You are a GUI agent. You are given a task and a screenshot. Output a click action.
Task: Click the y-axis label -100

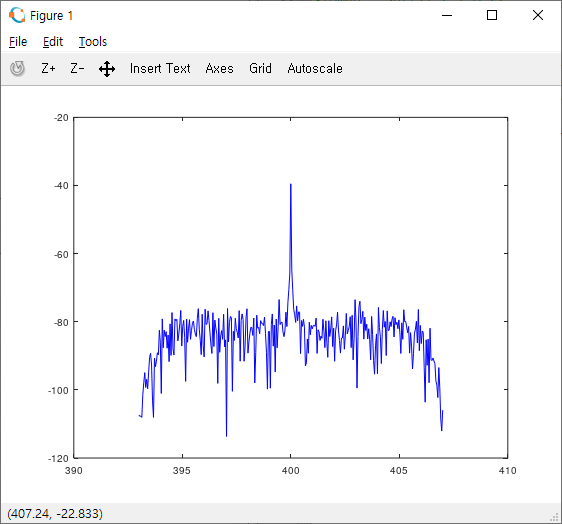[58, 390]
